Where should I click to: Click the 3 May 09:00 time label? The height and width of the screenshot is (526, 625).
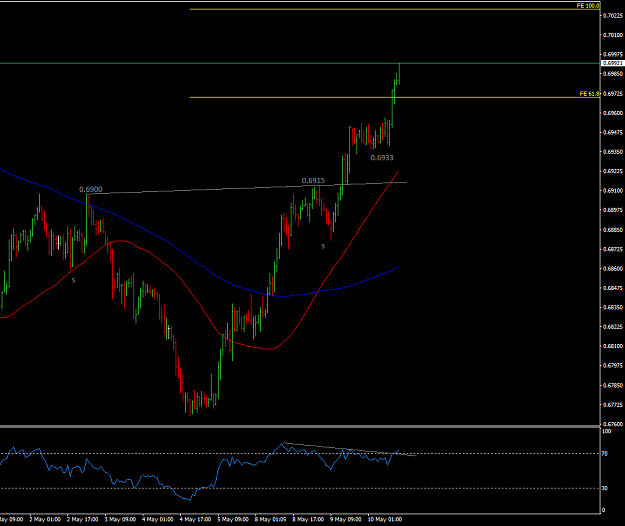(120, 519)
